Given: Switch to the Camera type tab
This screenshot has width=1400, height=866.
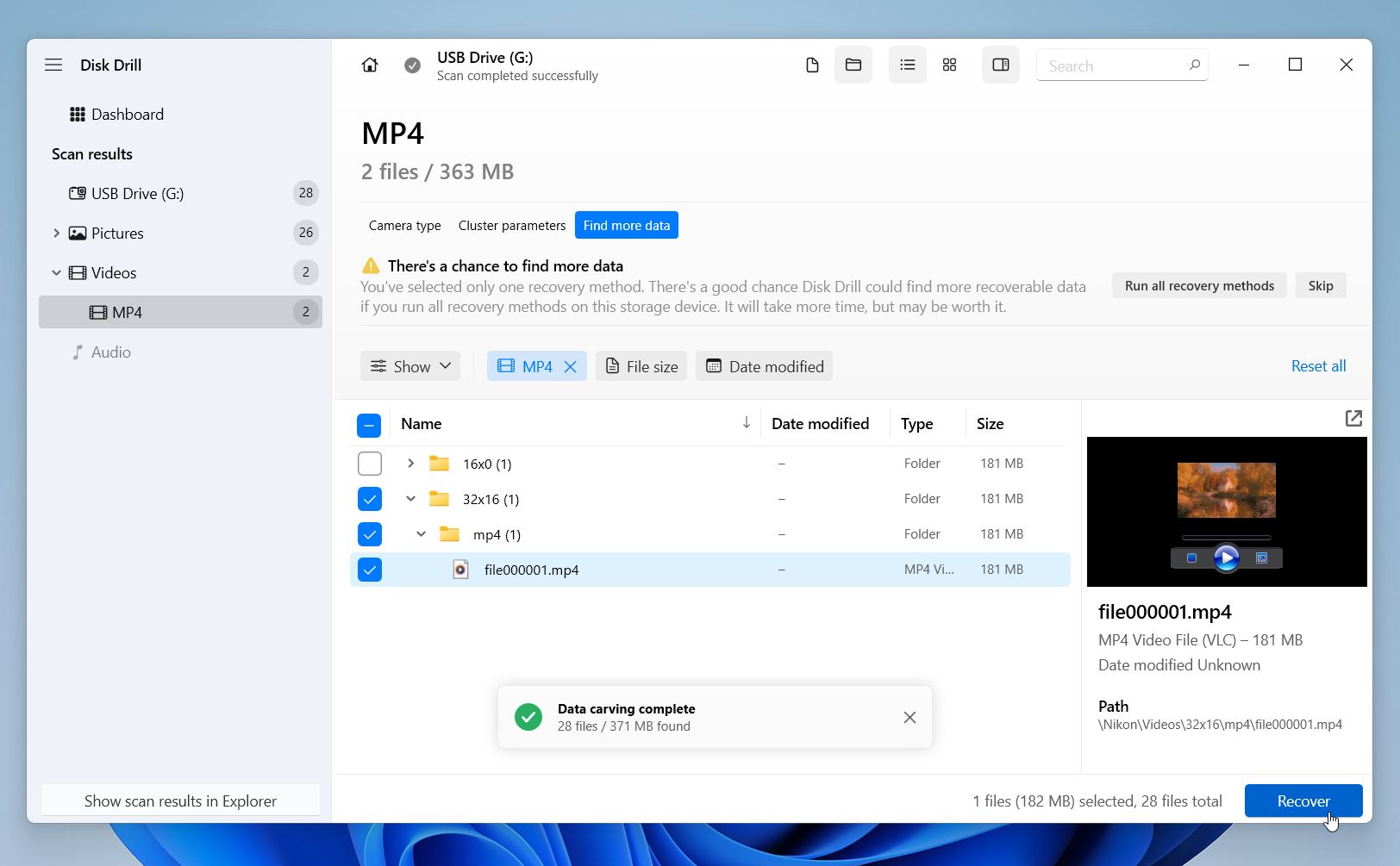Looking at the screenshot, I should coord(404,225).
